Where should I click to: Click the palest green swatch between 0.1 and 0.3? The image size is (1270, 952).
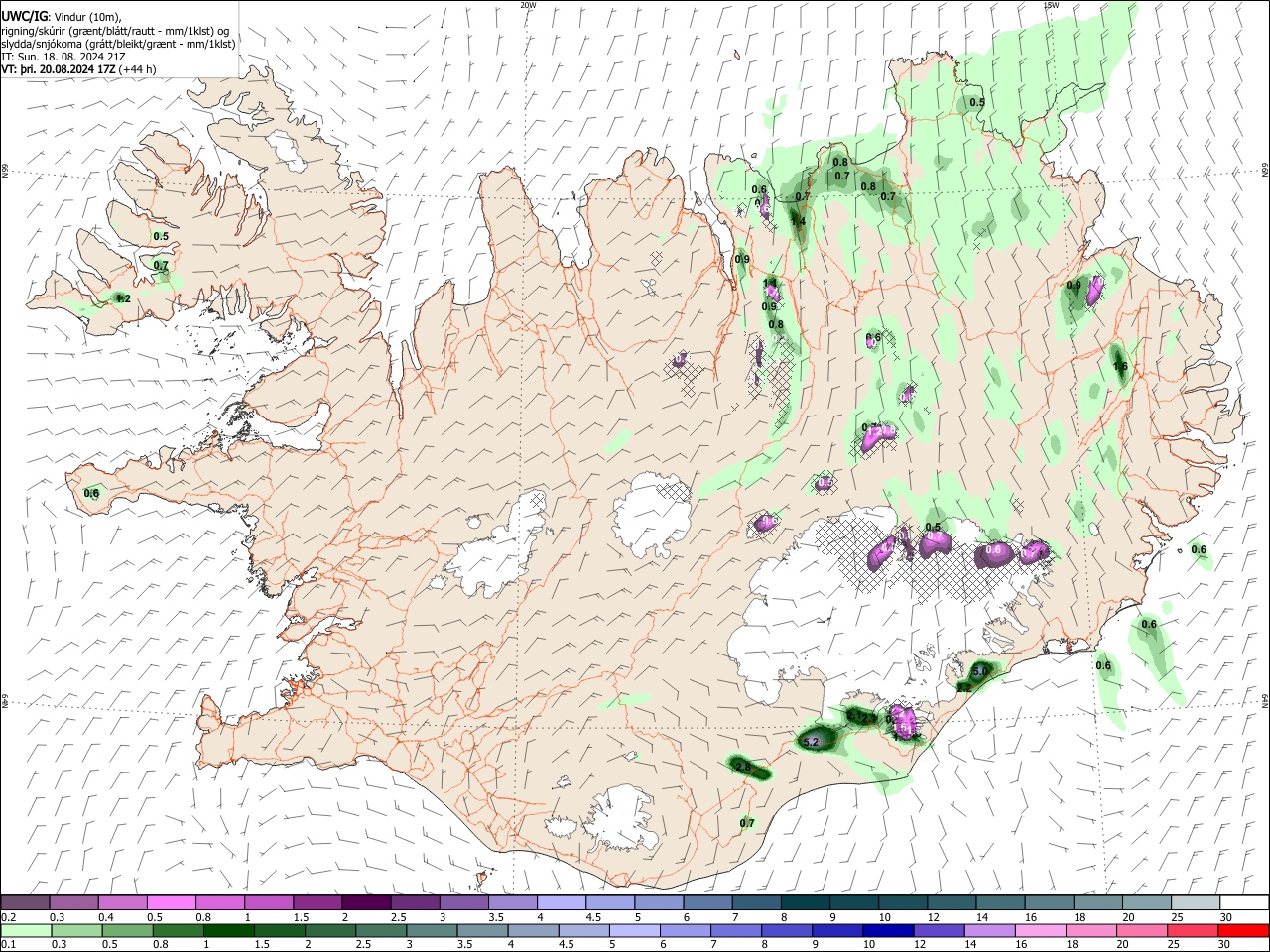tap(26, 930)
